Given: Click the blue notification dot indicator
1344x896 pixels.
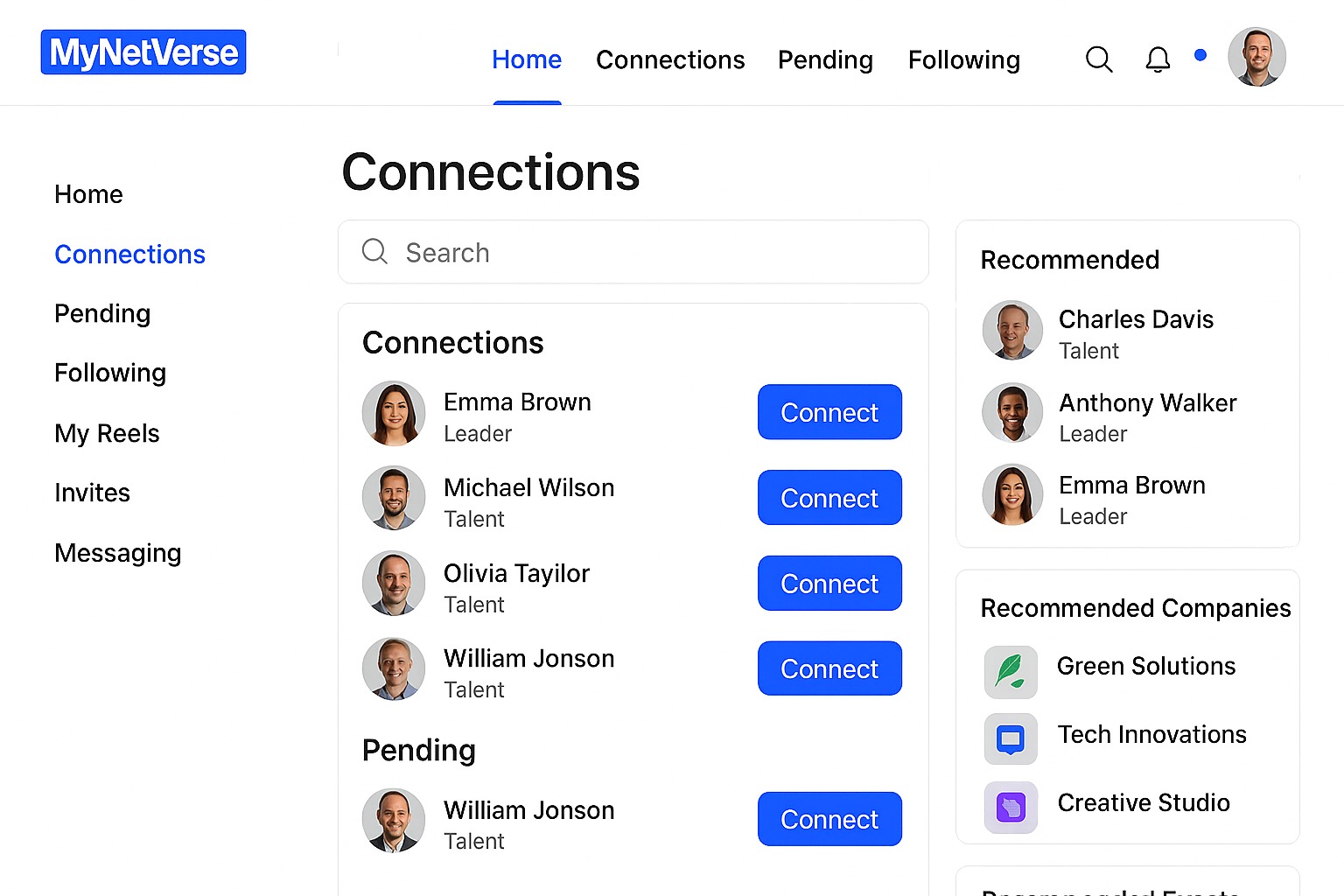Looking at the screenshot, I should coord(1200,55).
